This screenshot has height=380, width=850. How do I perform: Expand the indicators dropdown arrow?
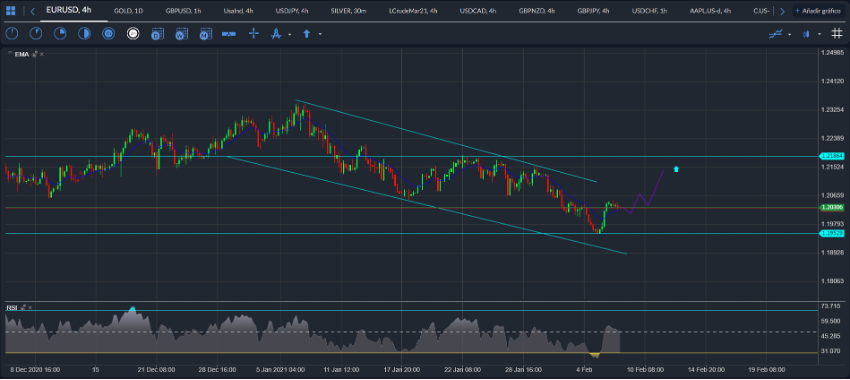[x=789, y=34]
